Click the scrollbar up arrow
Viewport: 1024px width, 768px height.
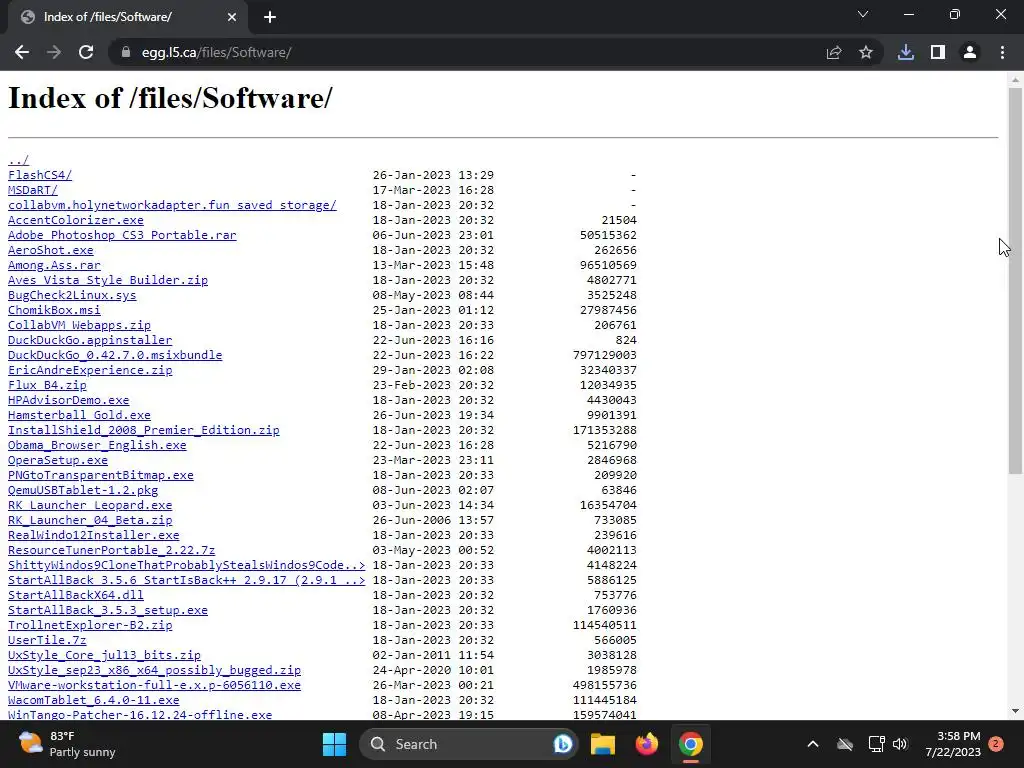(1015, 80)
